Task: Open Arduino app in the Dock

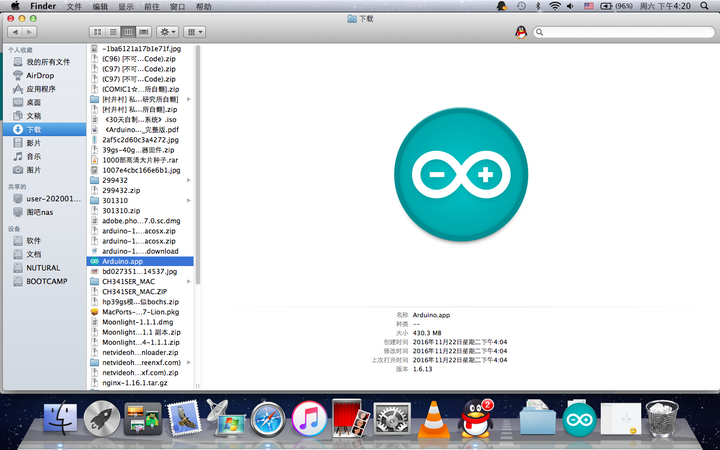Action: click(x=579, y=419)
